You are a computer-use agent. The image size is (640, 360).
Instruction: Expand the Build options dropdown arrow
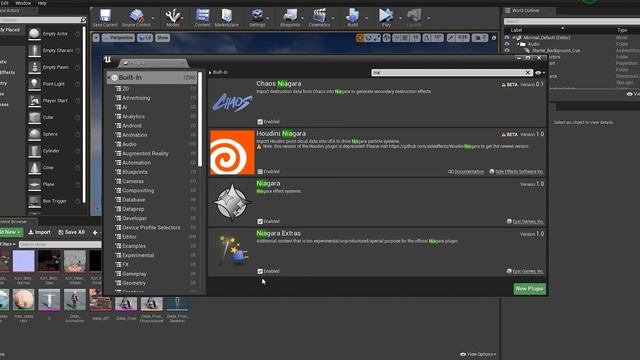366,18
